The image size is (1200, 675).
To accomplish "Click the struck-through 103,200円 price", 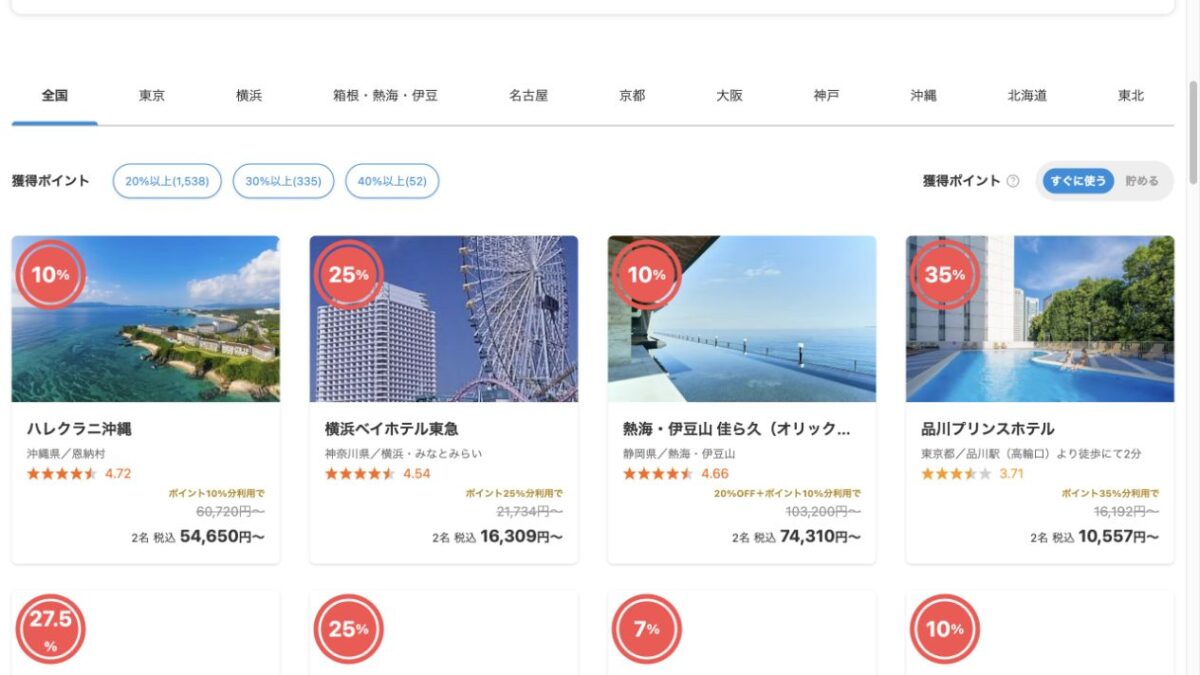I will pyautogui.click(x=823, y=512).
